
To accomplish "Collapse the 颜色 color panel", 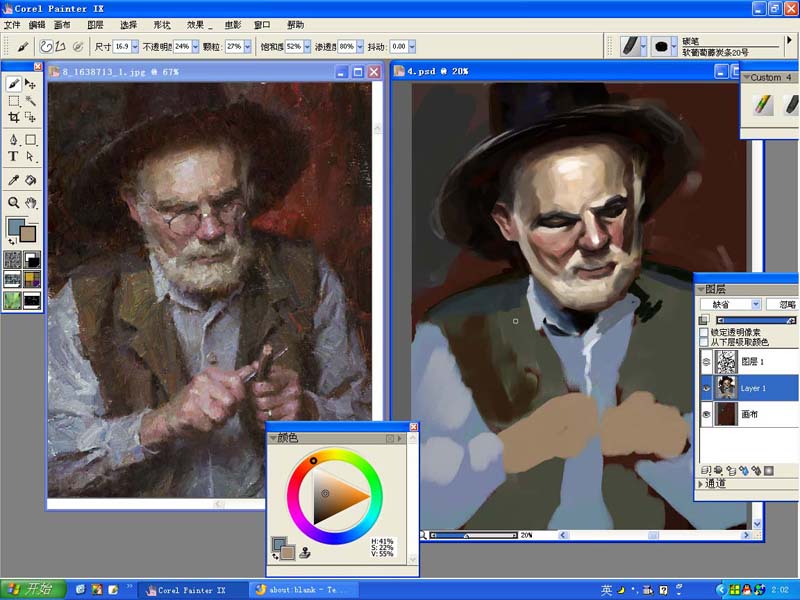I will (273, 438).
